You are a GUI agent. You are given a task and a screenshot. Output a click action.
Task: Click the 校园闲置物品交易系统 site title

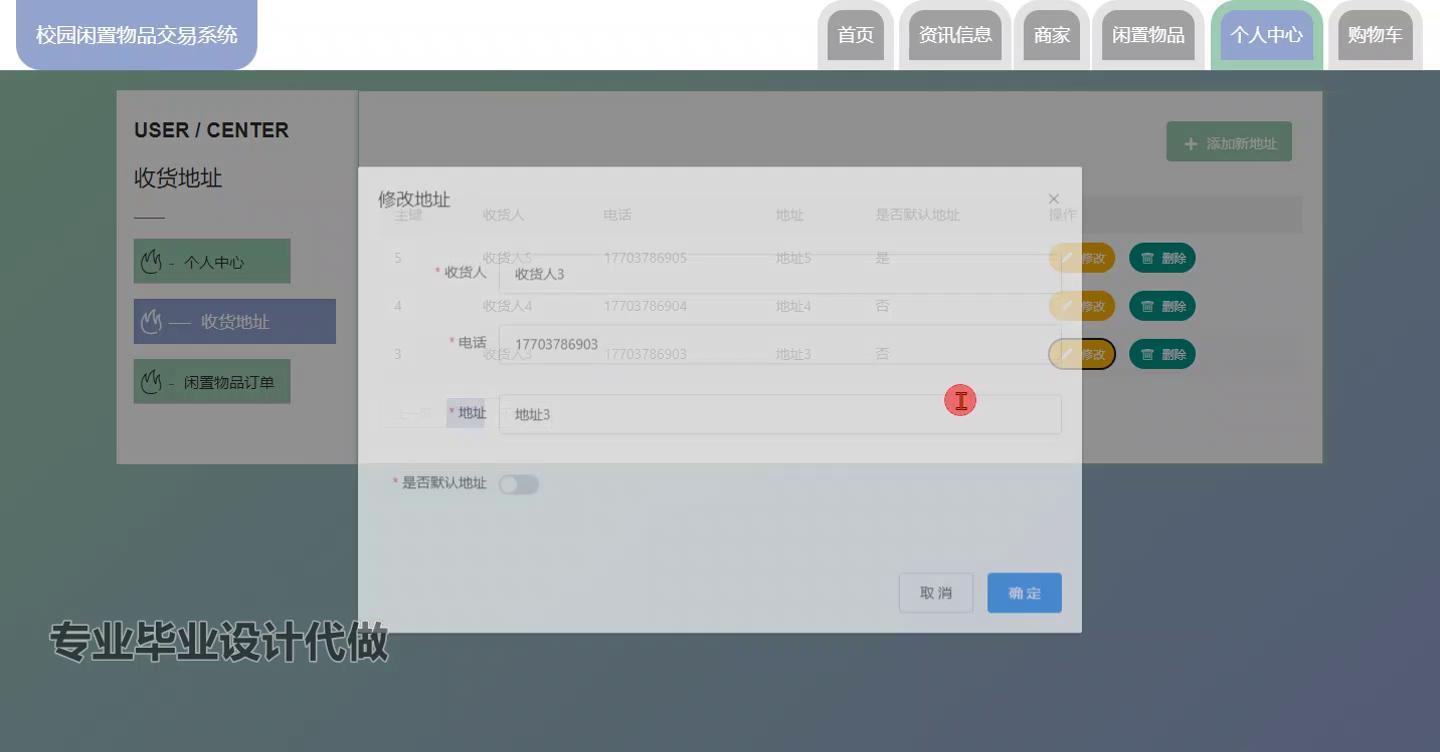(x=137, y=35)
